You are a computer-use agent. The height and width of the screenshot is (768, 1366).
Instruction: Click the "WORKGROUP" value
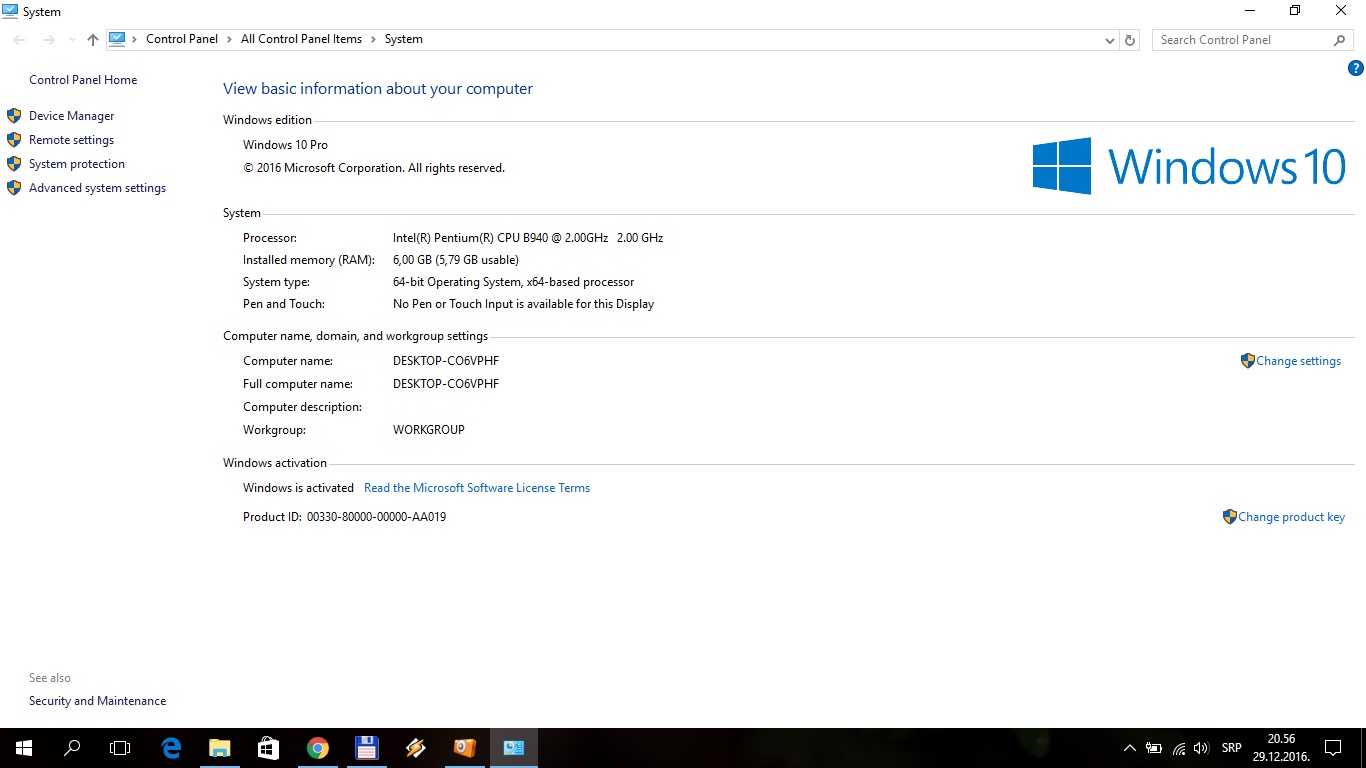[x=429, y=430]
